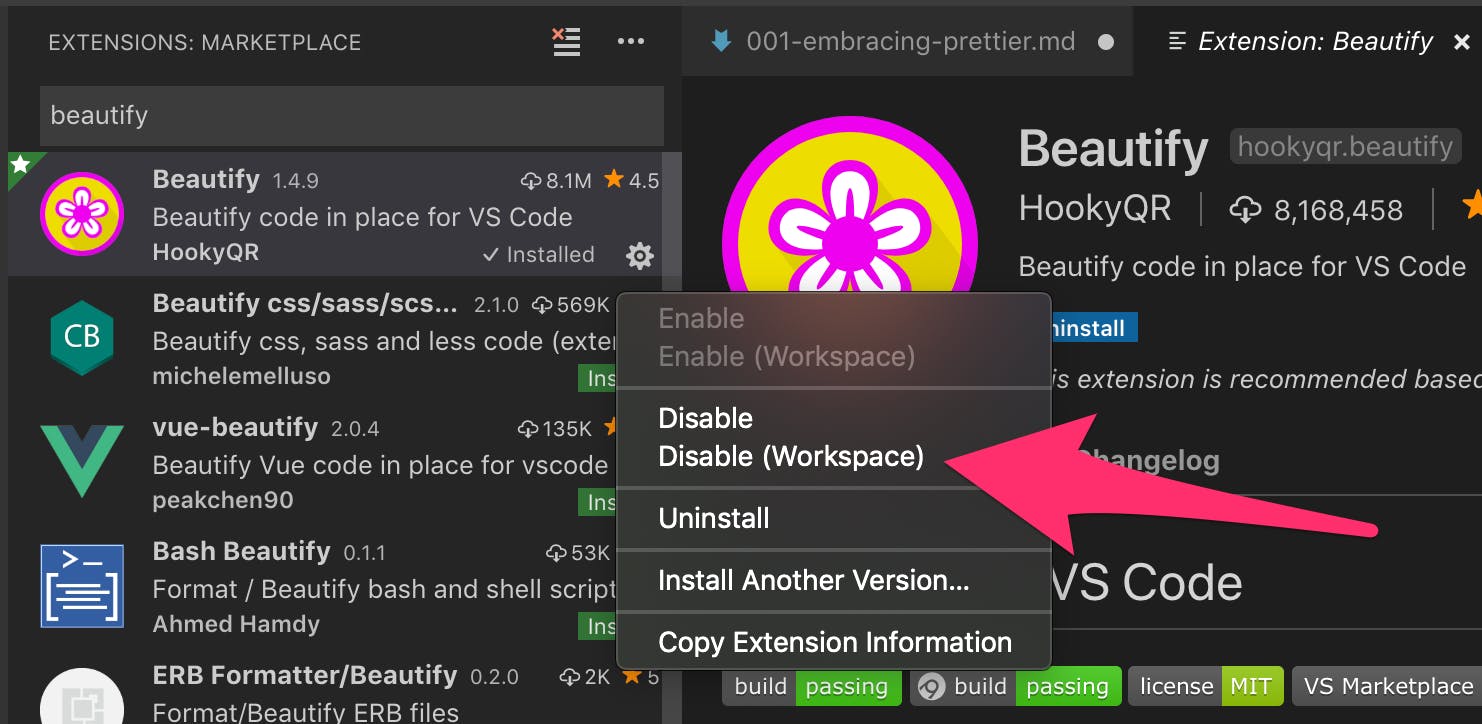Click the Installed status label on Beautify

coord(539,255)
